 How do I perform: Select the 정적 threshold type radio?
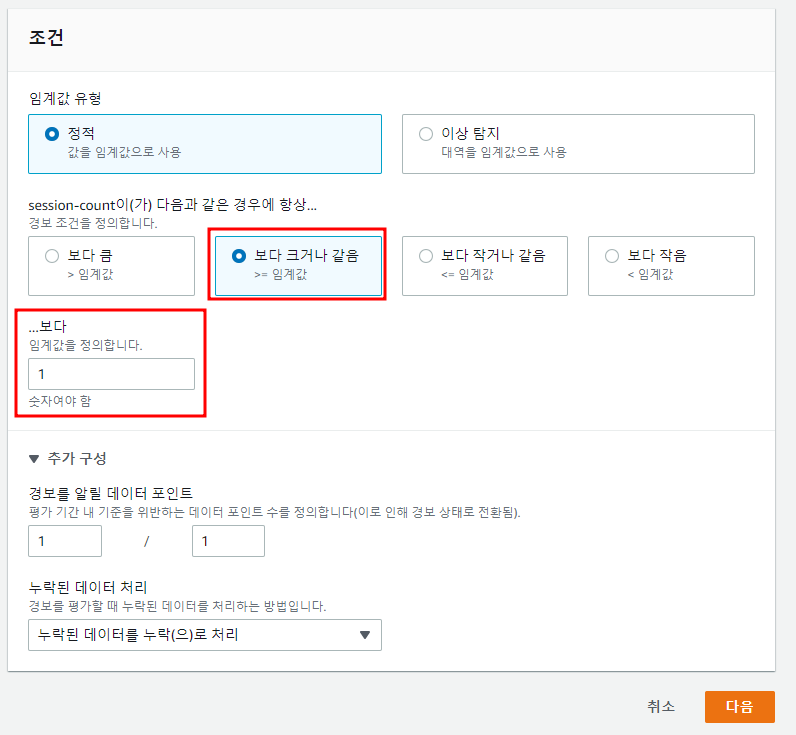pos(52,134)
